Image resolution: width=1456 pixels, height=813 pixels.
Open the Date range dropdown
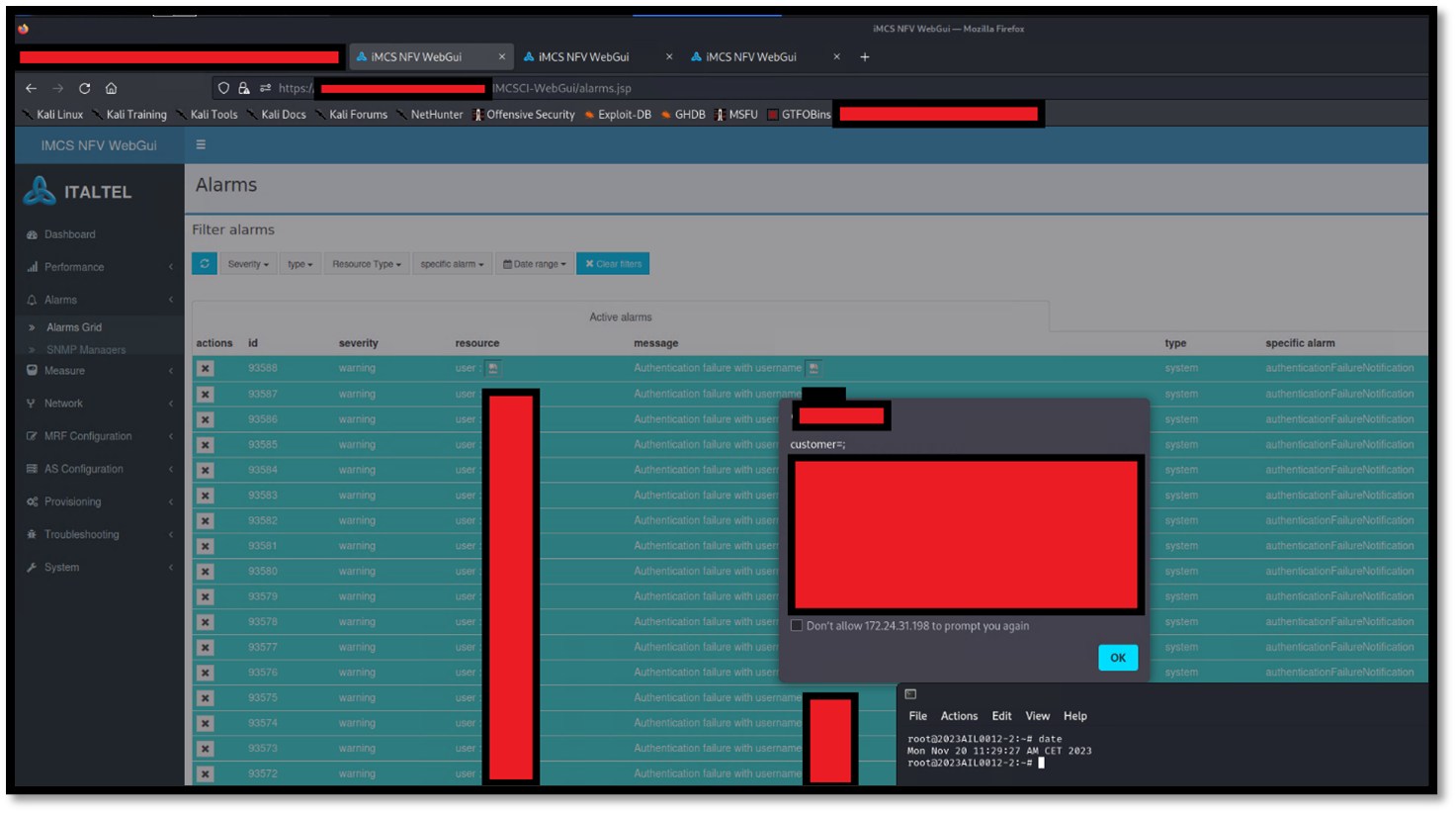point(535,264)
